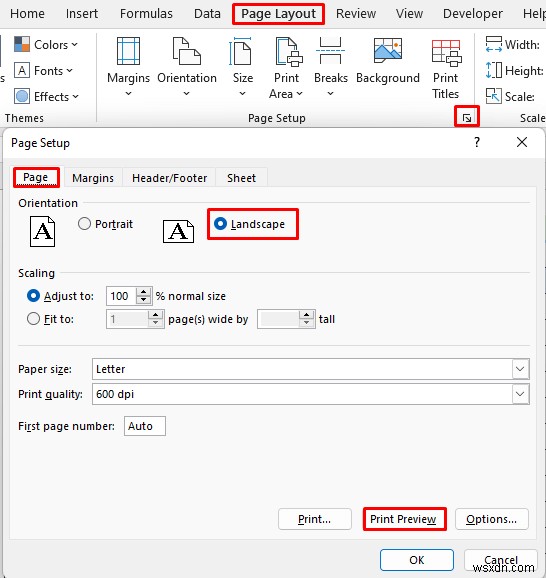The height and width of the screenshot is (578, 546).
Task: Increase the Adjust to percentage value
Action: (144, 292)
